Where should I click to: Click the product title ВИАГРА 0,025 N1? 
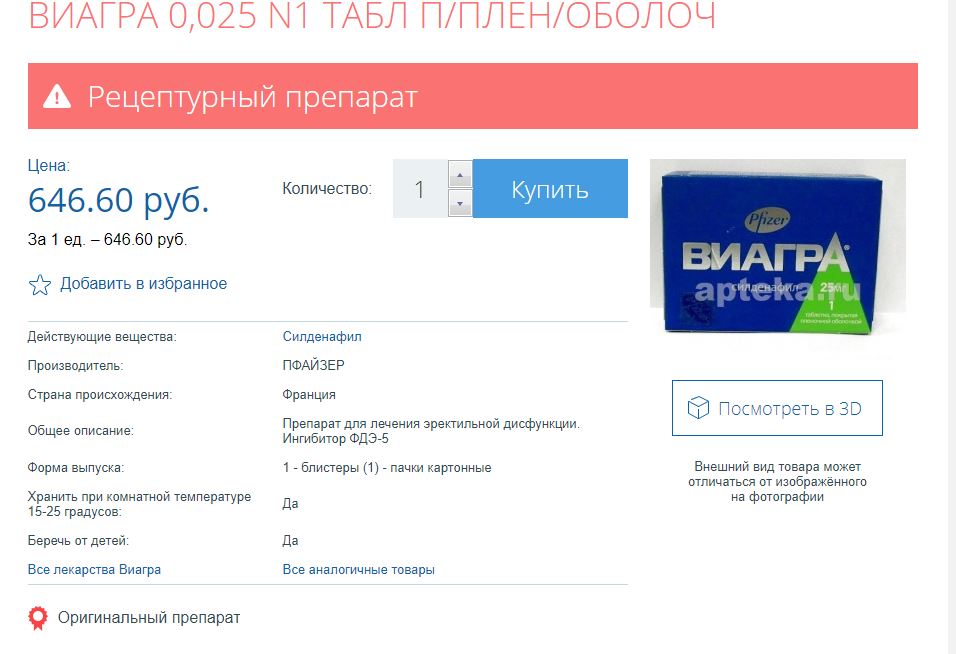[372, 16]
